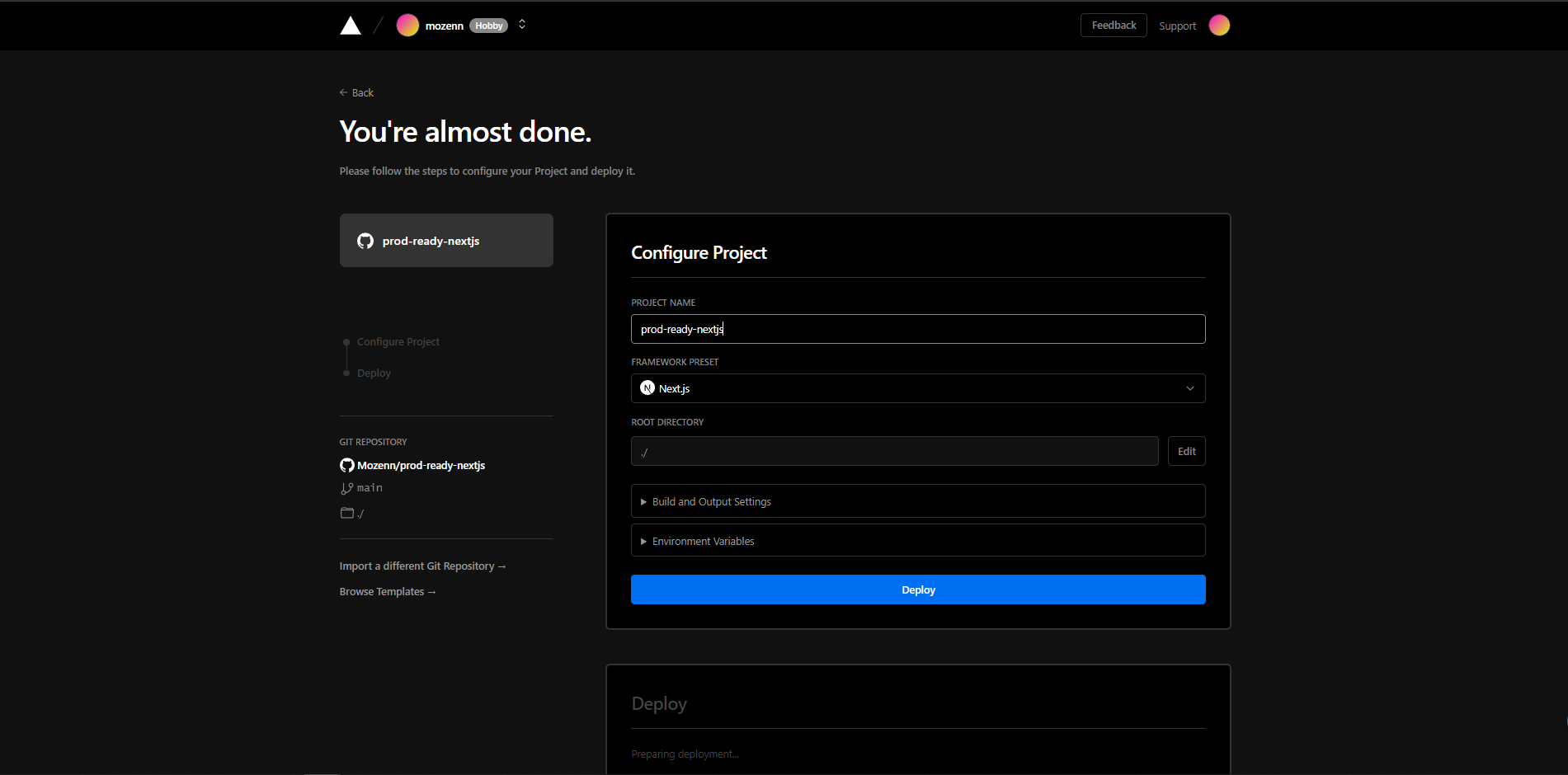This screenshot has width=1568, height=775.
Task: Expand Environment Variables section
Action: pos(918,541)
